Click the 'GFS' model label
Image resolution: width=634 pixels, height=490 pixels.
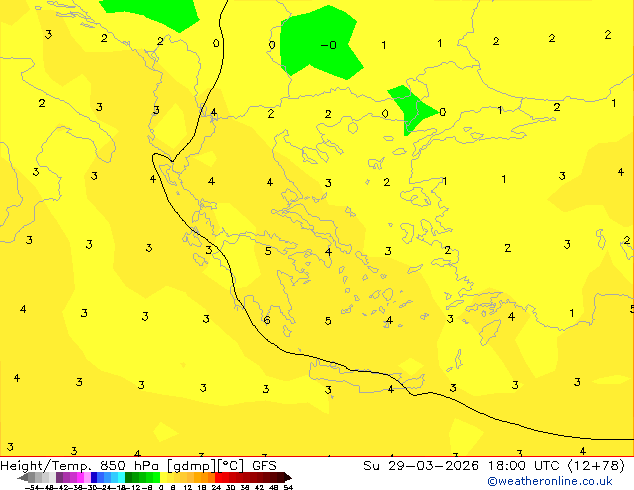(264, 466)
